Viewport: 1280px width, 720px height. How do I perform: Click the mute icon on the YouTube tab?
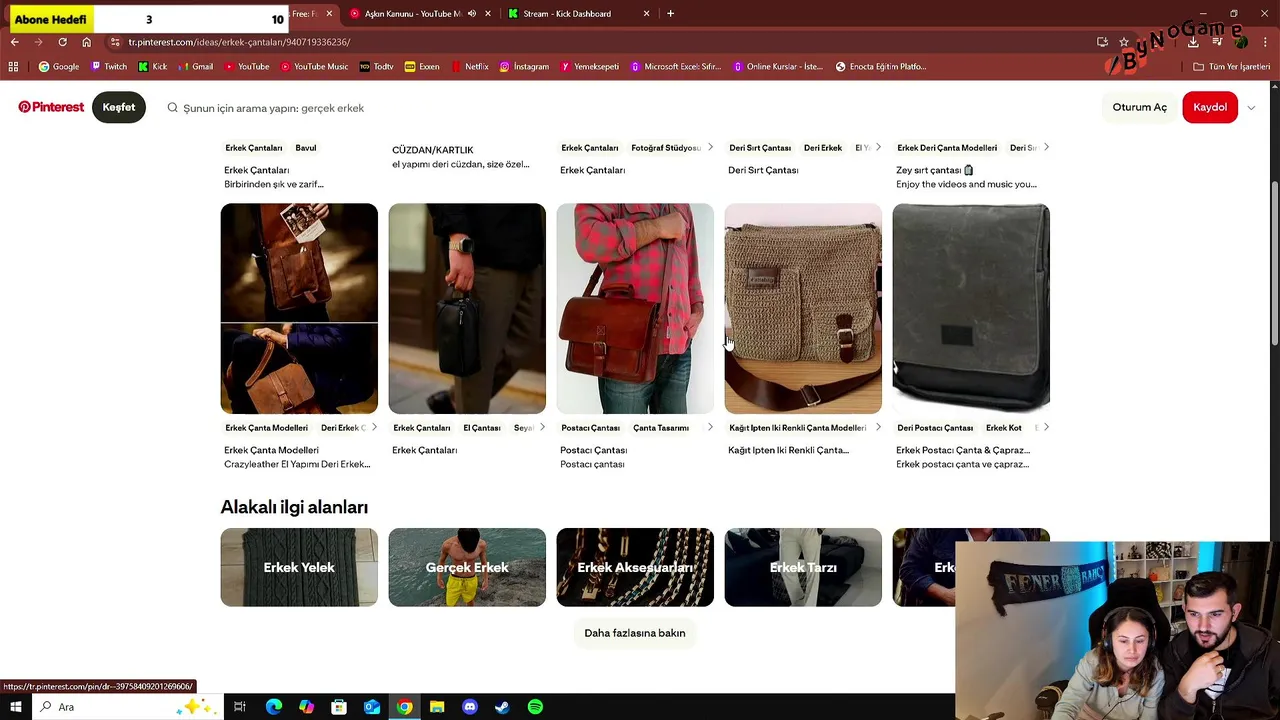472,14
